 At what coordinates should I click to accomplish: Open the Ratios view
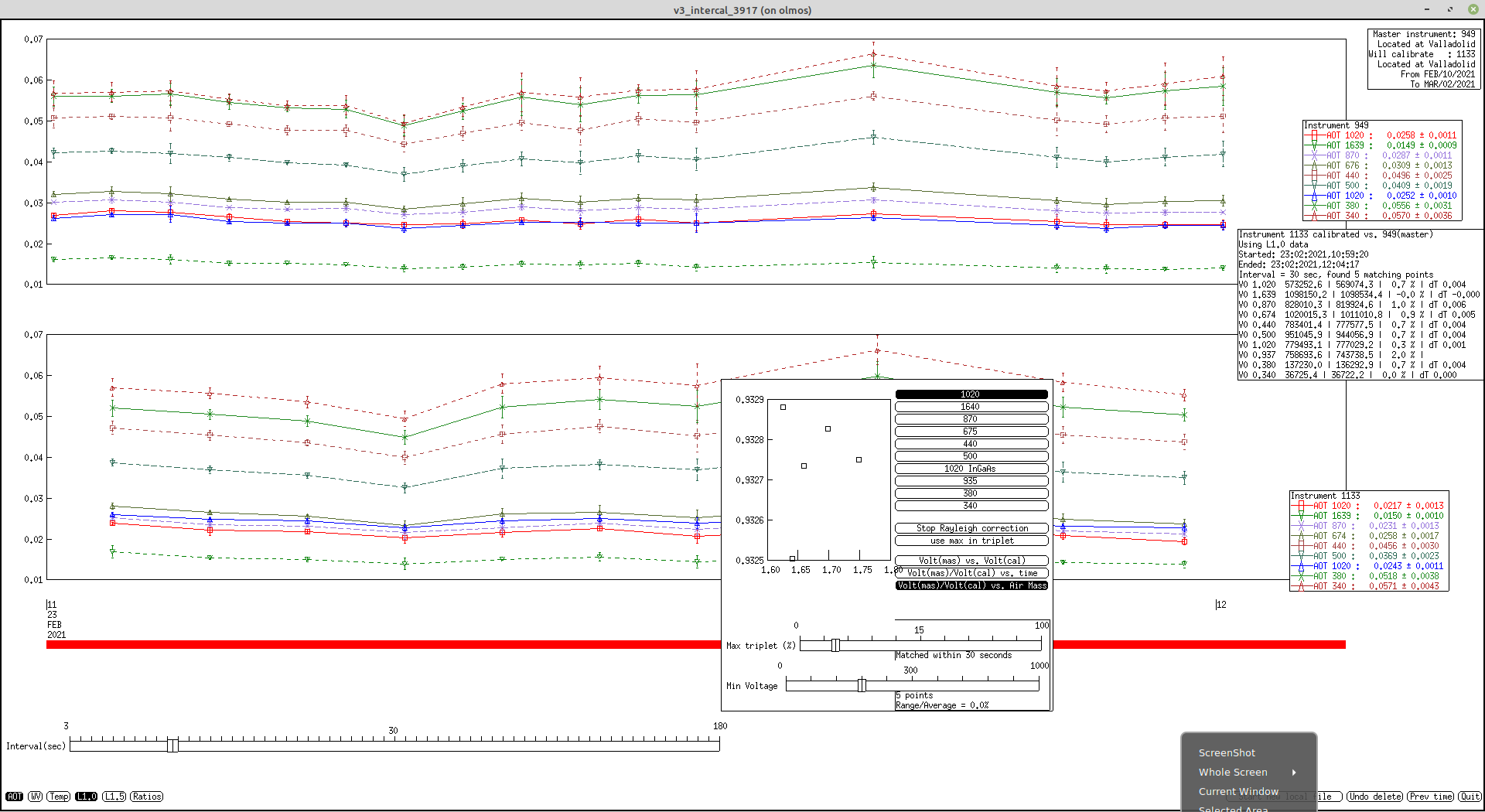pyautogui.click(x=146, y=797)
